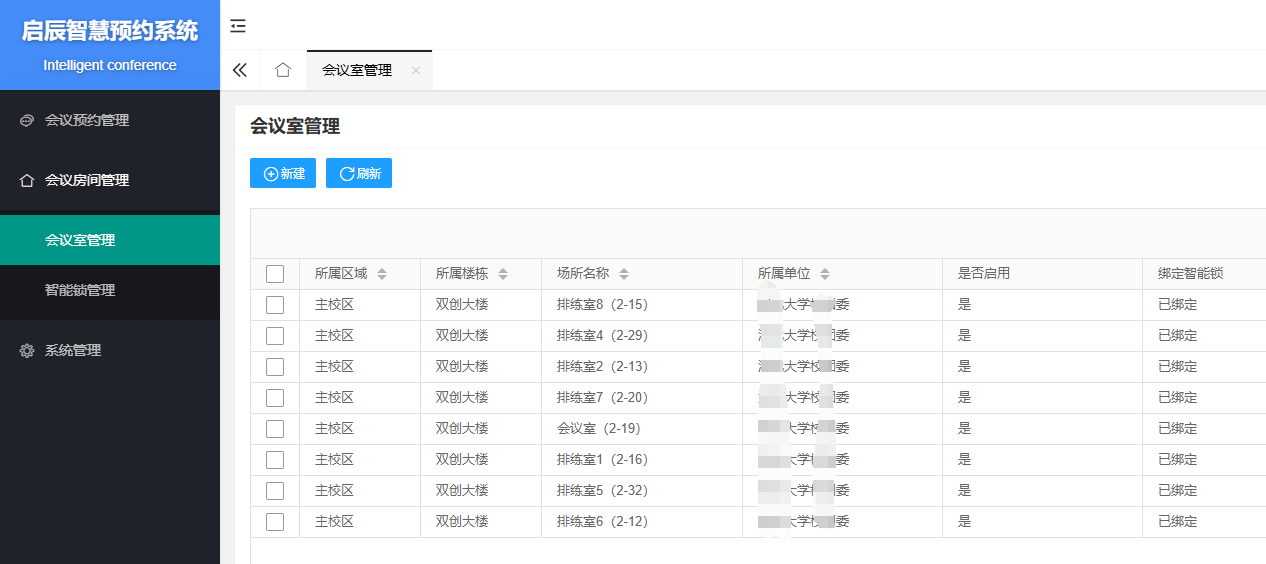Image resolution: width=1266 pixels, height=564 pixels.
Task: Open 智能锁管理 in the sidebar
Action: pyautogui.click(x=80, y=291)
